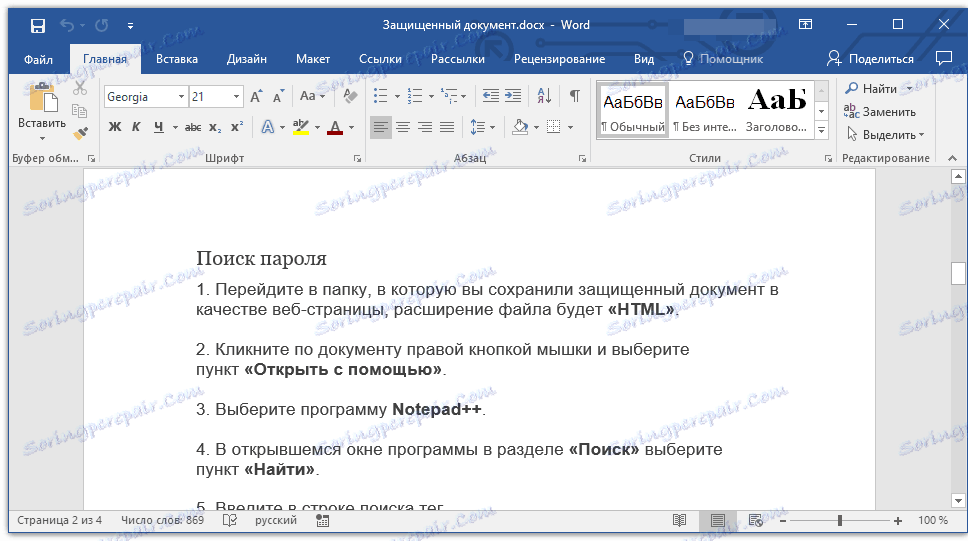Viewport: 968px width, 541px height.
Task: Open shading paint bucket
Action: tap(520, 127)
